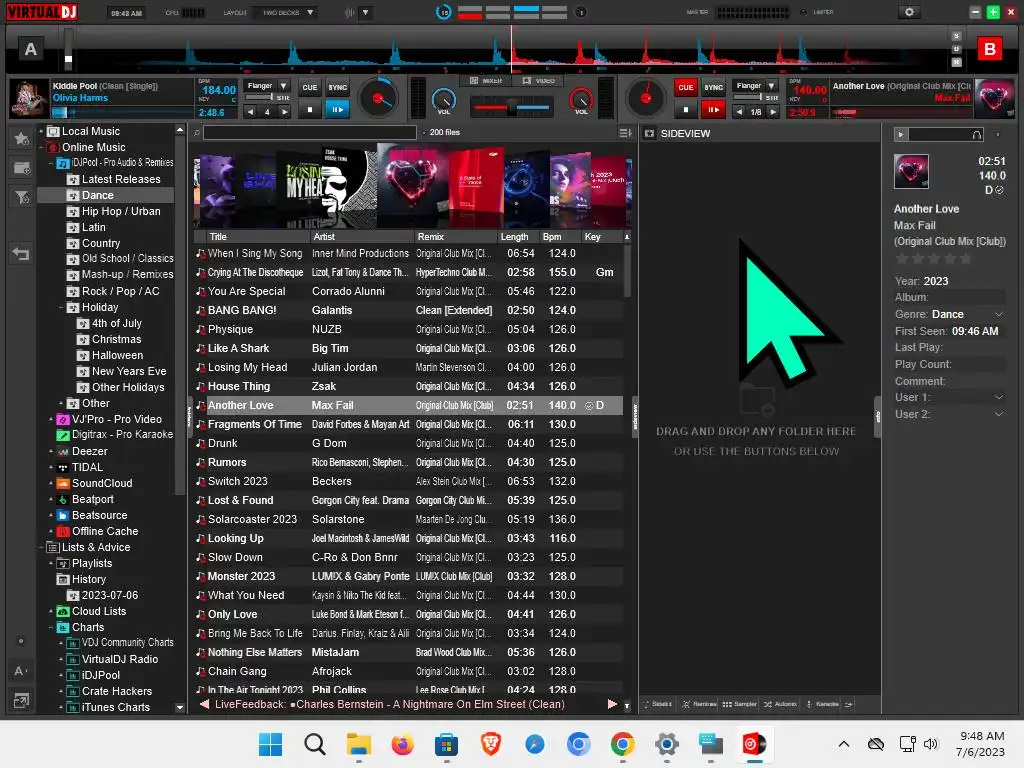Open the Automix tab in sideview
1024x768 pixels.
coord(780,704)
